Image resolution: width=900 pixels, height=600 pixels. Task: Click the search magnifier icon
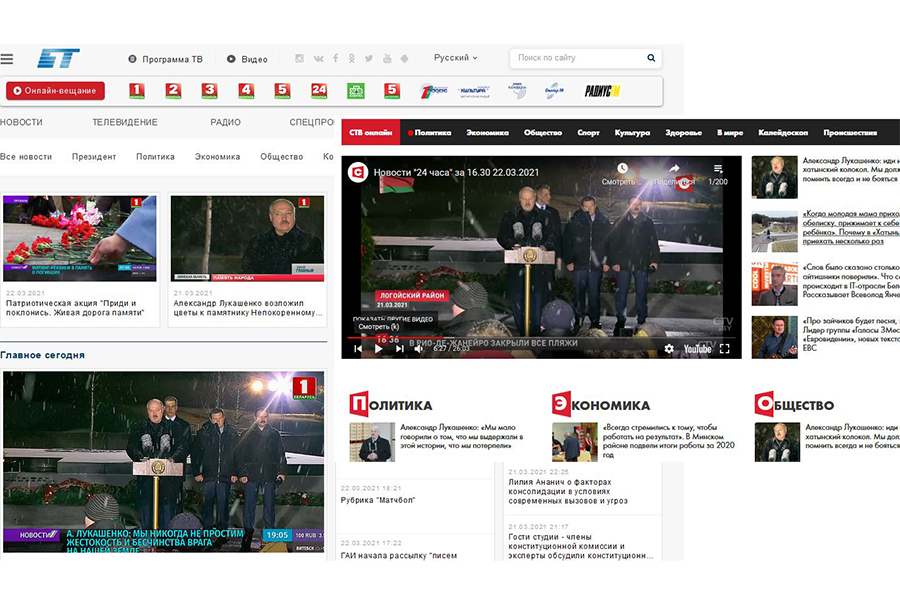click(x=651, y=58)
